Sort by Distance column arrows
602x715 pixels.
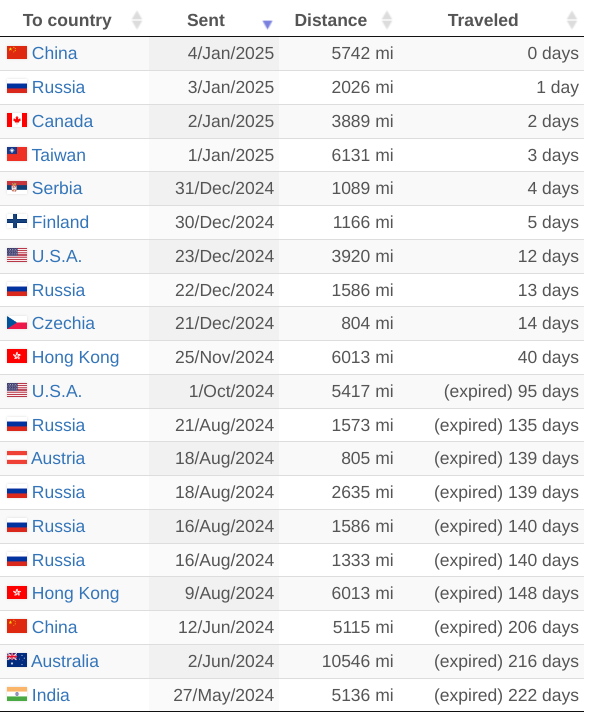coord(387,20)
